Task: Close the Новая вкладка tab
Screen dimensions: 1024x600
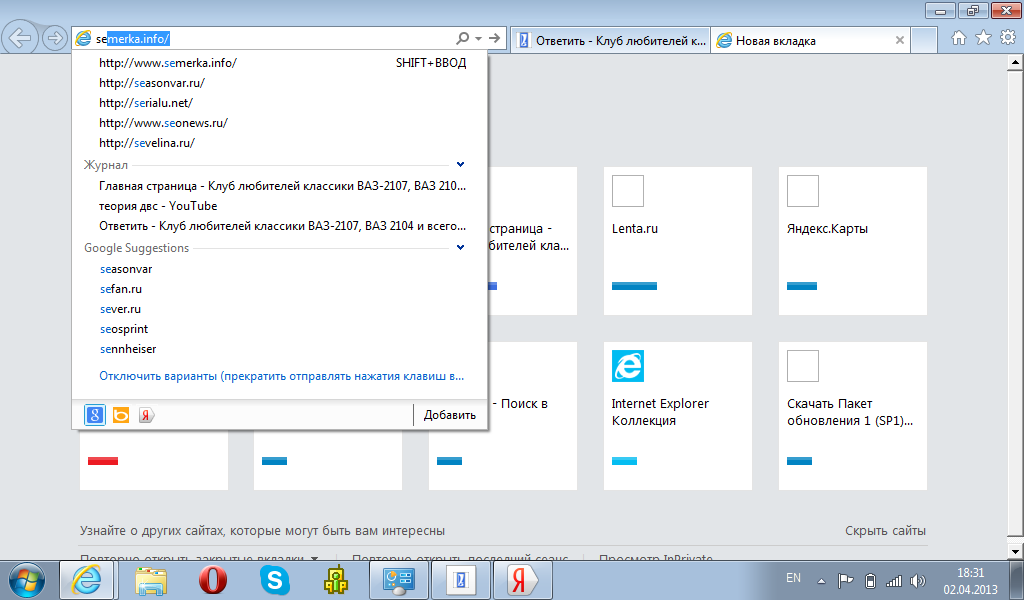Action: [899, 41]
